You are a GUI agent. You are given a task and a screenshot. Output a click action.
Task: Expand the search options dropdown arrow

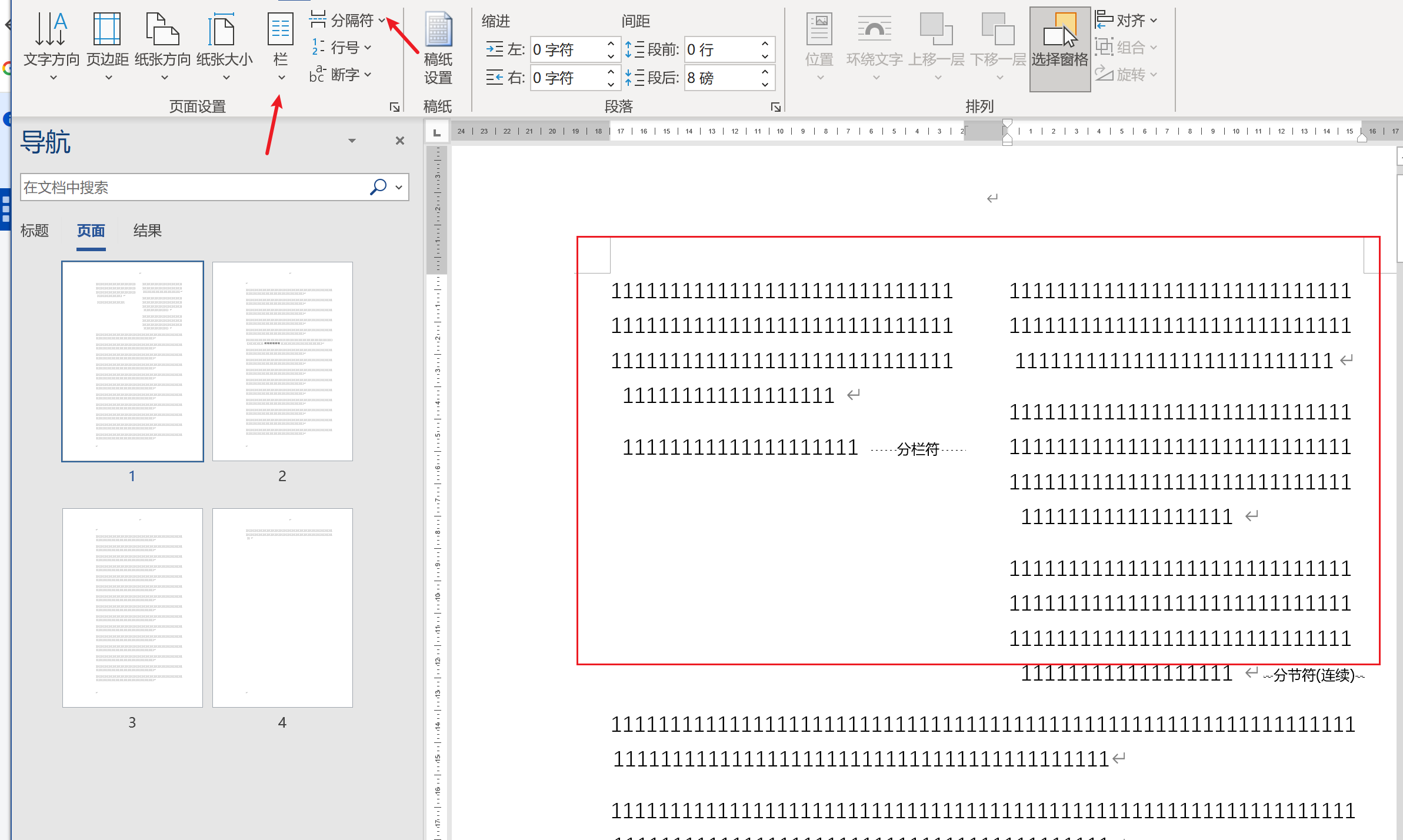399,187
